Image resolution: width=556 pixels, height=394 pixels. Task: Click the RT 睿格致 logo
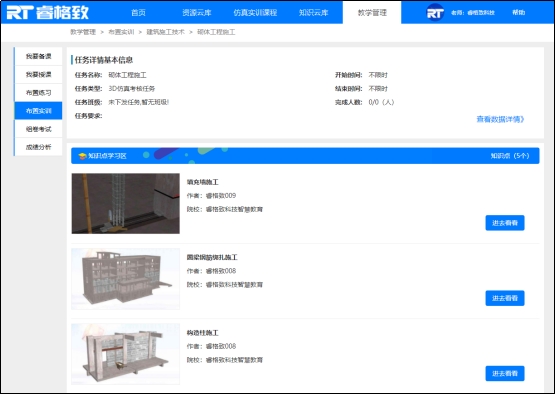[48, 12]
